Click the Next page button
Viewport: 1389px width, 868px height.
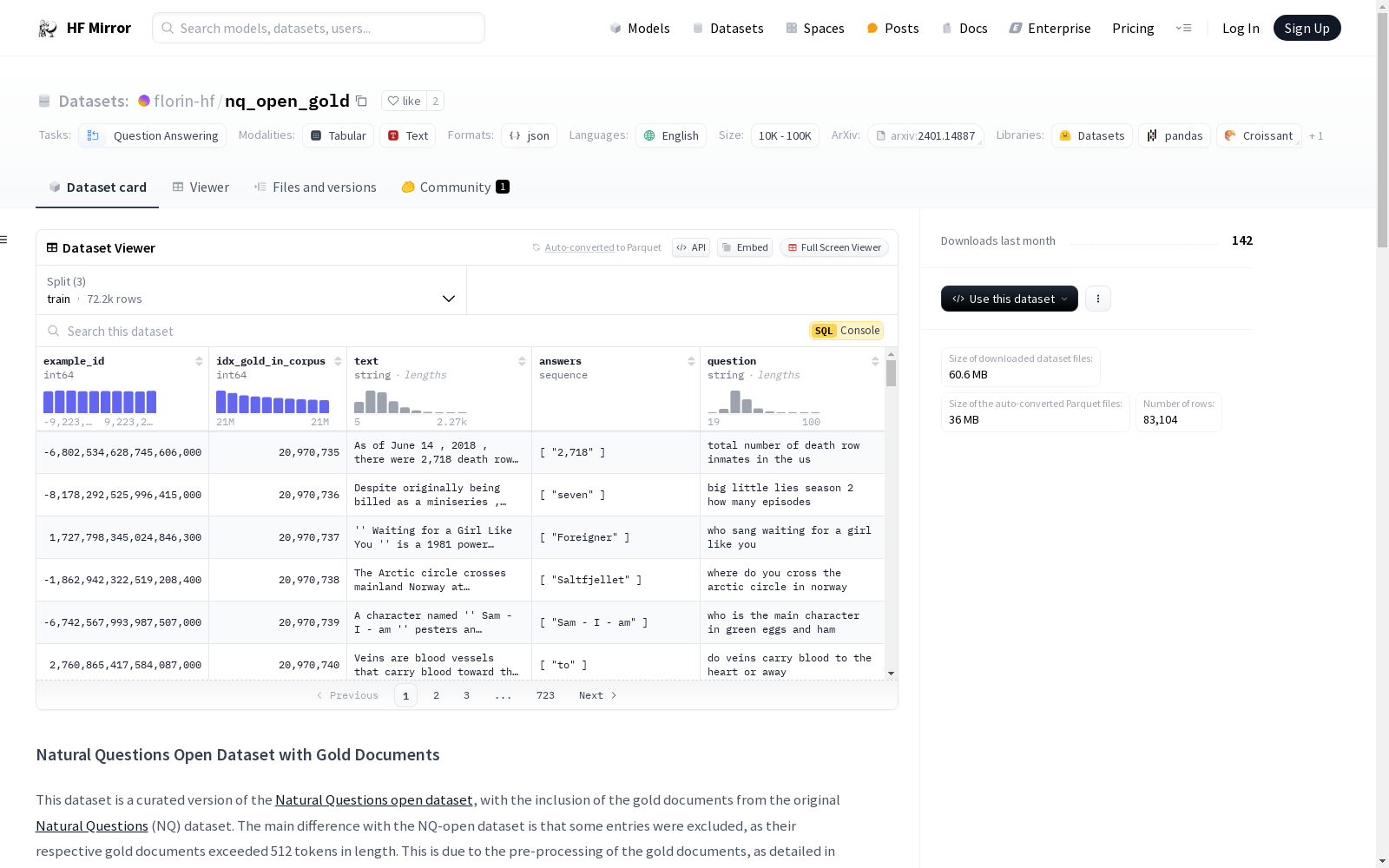click(x=597, y=695)
